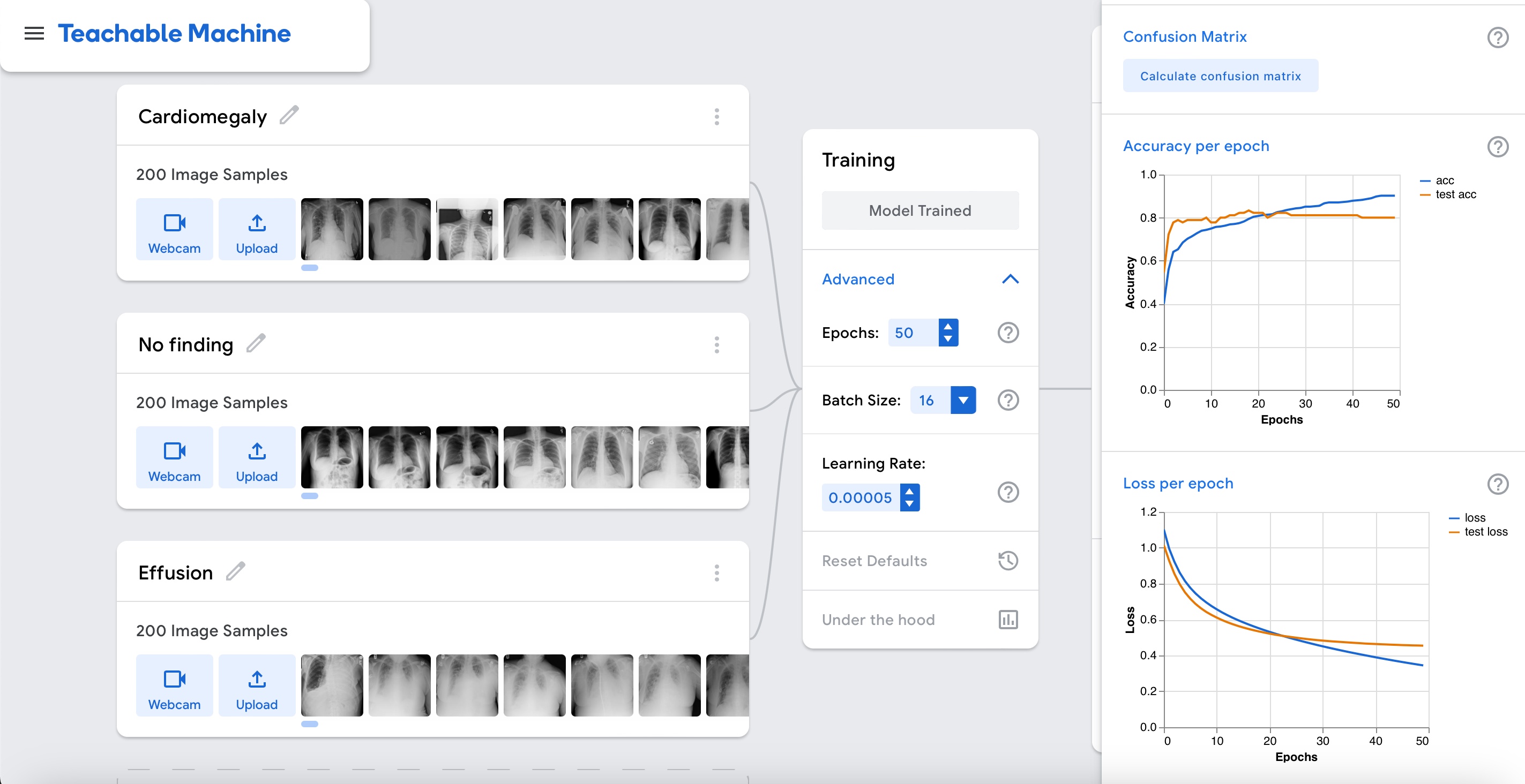Click the Model Trained button

pyautogui.click(x=920, y=210)
